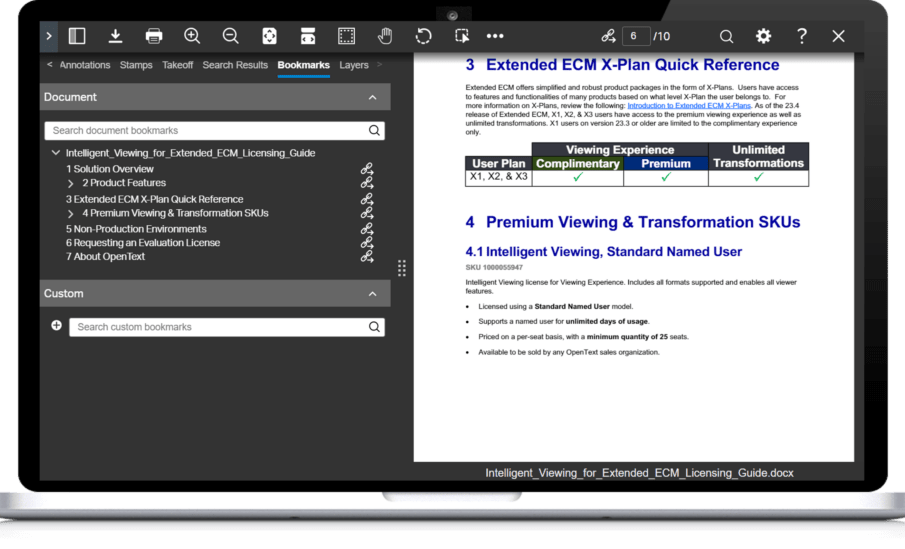Image resolution: width=905 pixels, height=549 pixels.
Task: Toggle the sidebar panel icon
Action: [77, 36]
